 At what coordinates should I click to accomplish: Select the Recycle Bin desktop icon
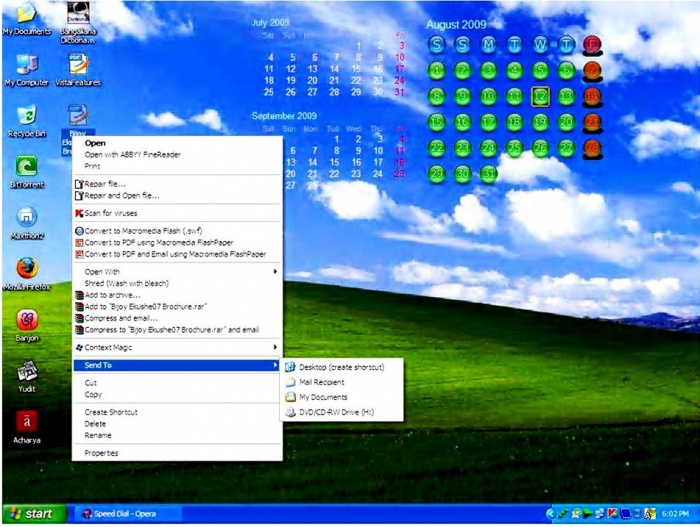tap(27, 121)
